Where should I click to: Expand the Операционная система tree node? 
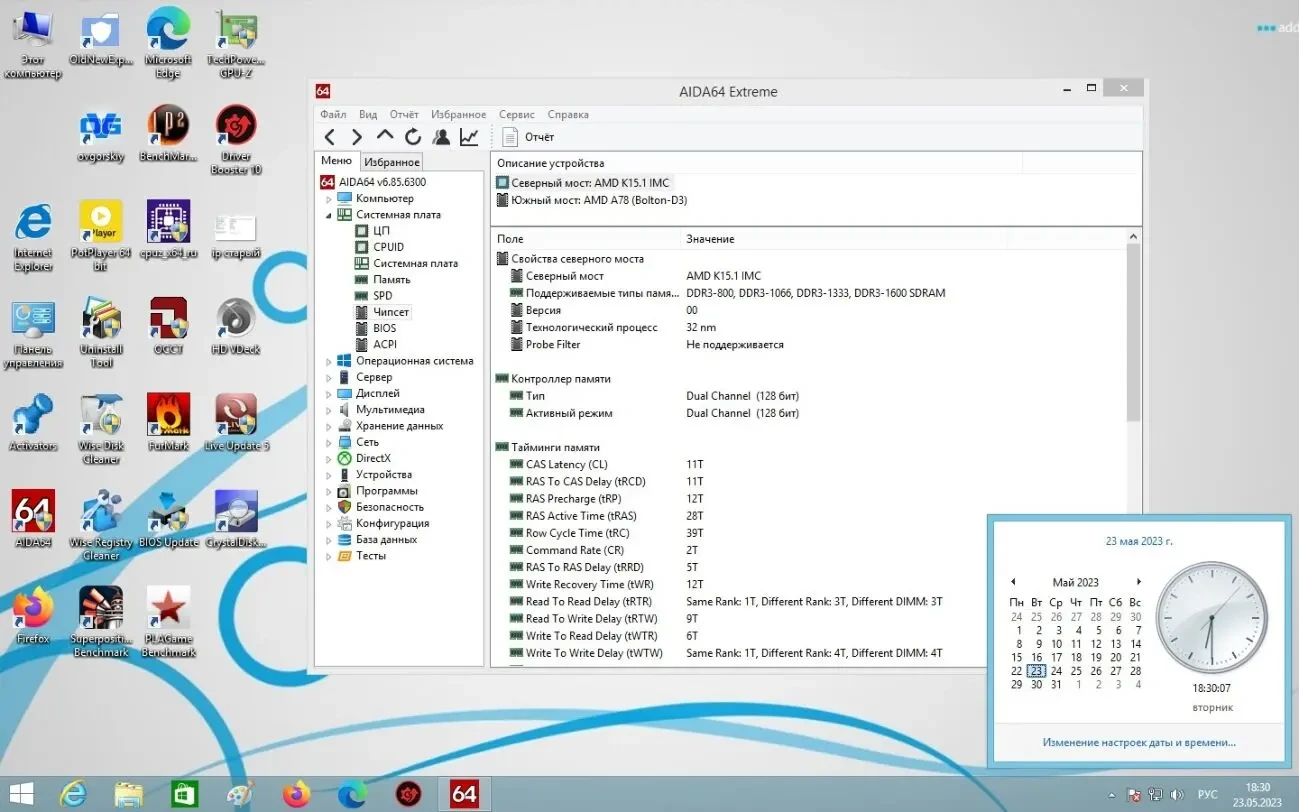pyautogui.click(x=328, y=361)
